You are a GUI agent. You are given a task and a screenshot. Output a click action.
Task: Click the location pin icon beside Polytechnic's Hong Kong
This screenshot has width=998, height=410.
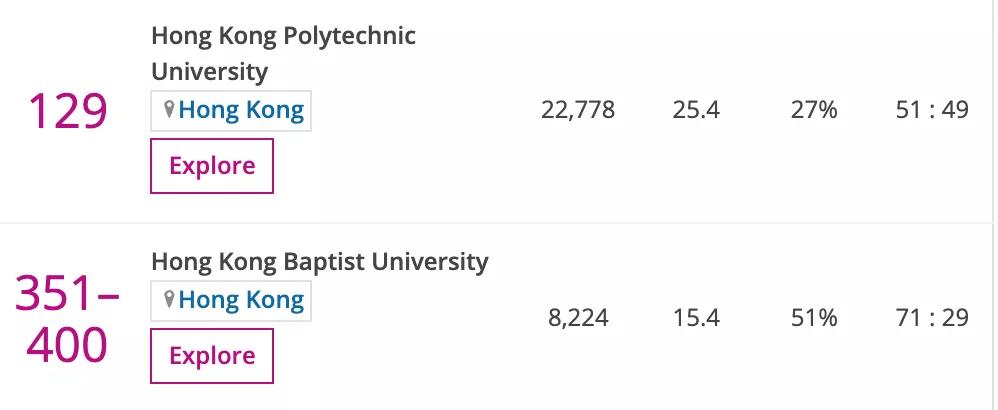point(168,110)
